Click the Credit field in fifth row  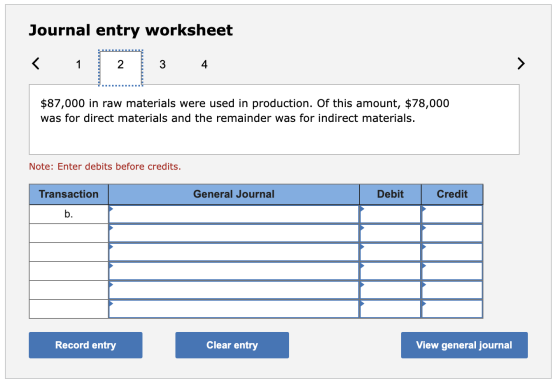tap(452, 290)
